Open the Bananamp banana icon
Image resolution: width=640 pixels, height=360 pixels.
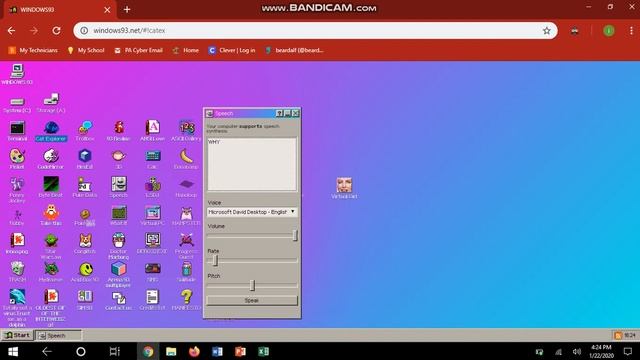(x=186, y=159)
